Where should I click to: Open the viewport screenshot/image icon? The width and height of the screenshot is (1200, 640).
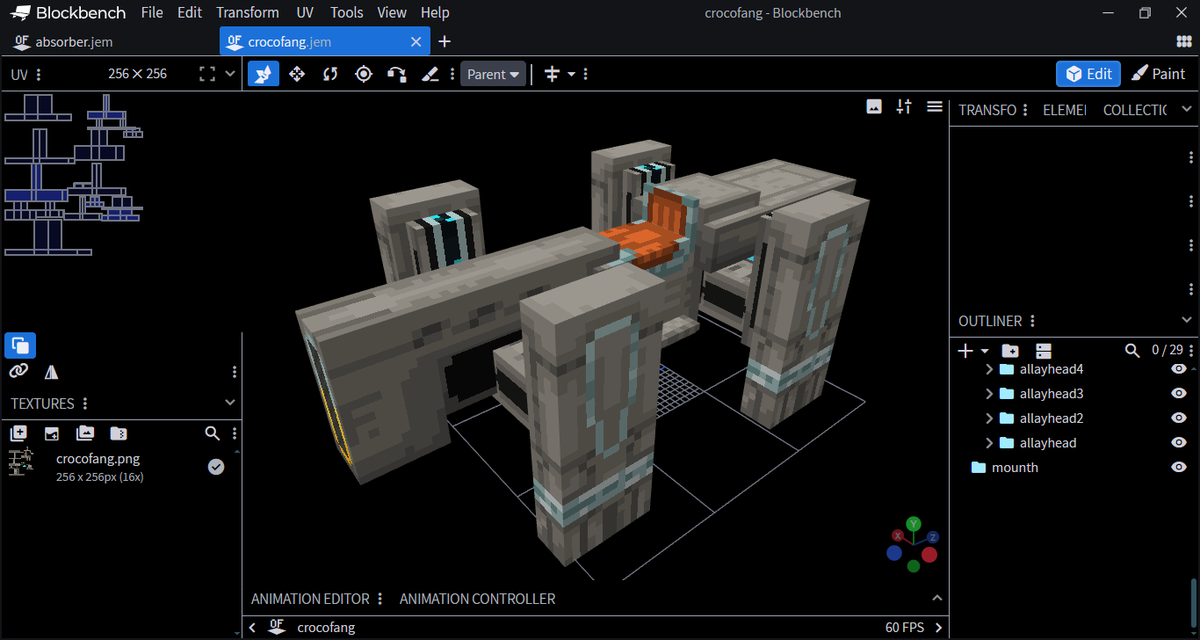(x=874, y=107)
